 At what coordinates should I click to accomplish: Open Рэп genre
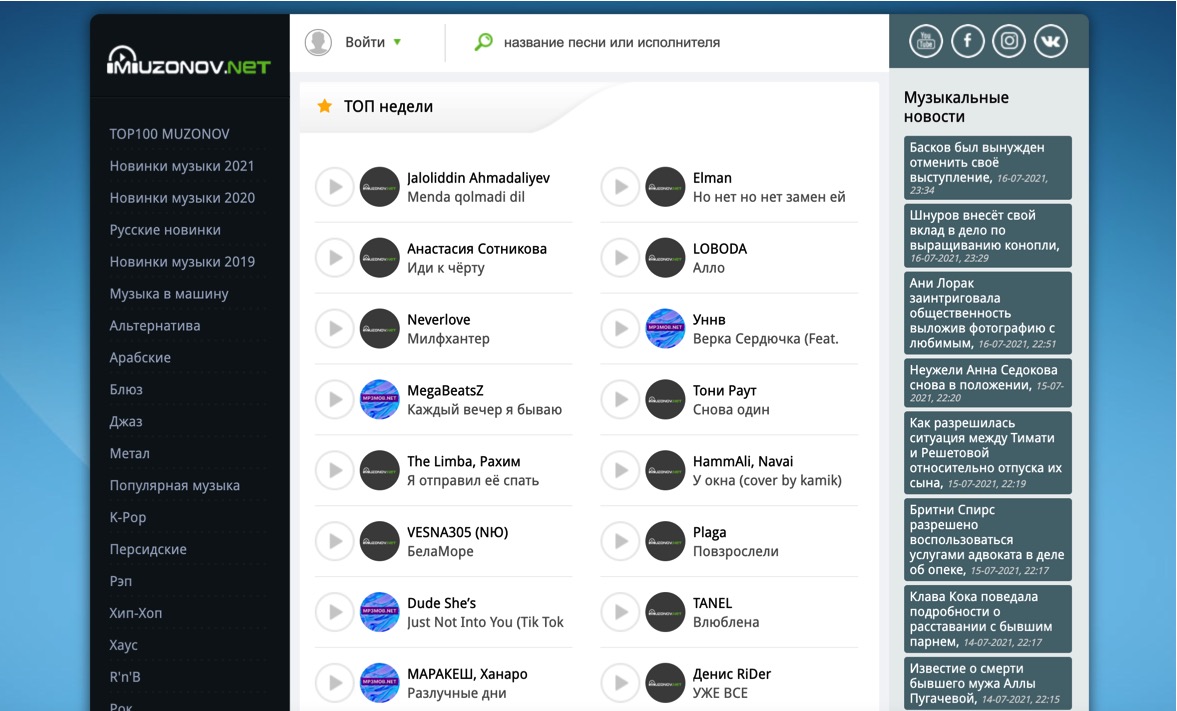tap(121, 581)
